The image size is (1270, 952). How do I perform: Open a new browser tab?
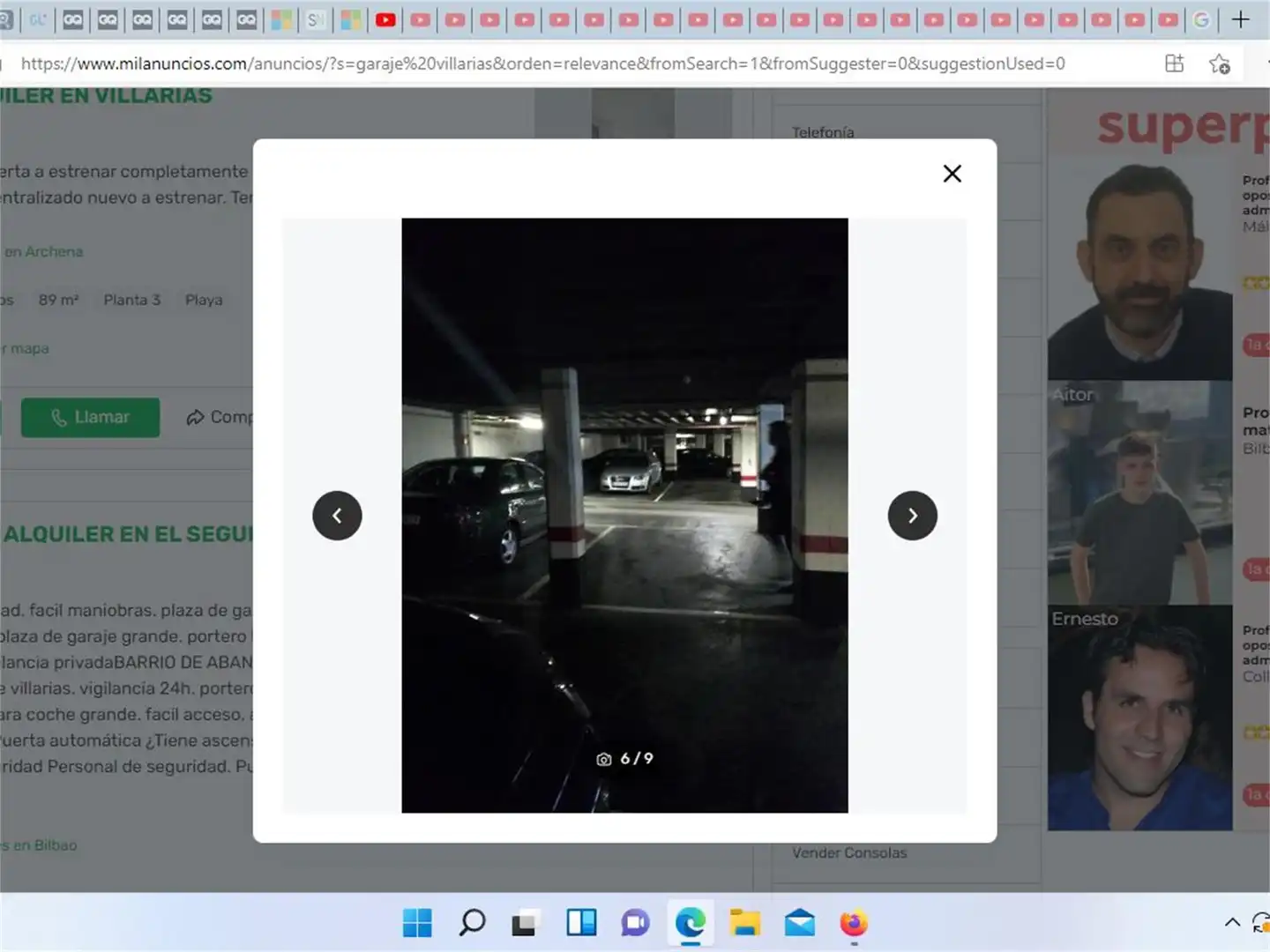(1240, 19)
